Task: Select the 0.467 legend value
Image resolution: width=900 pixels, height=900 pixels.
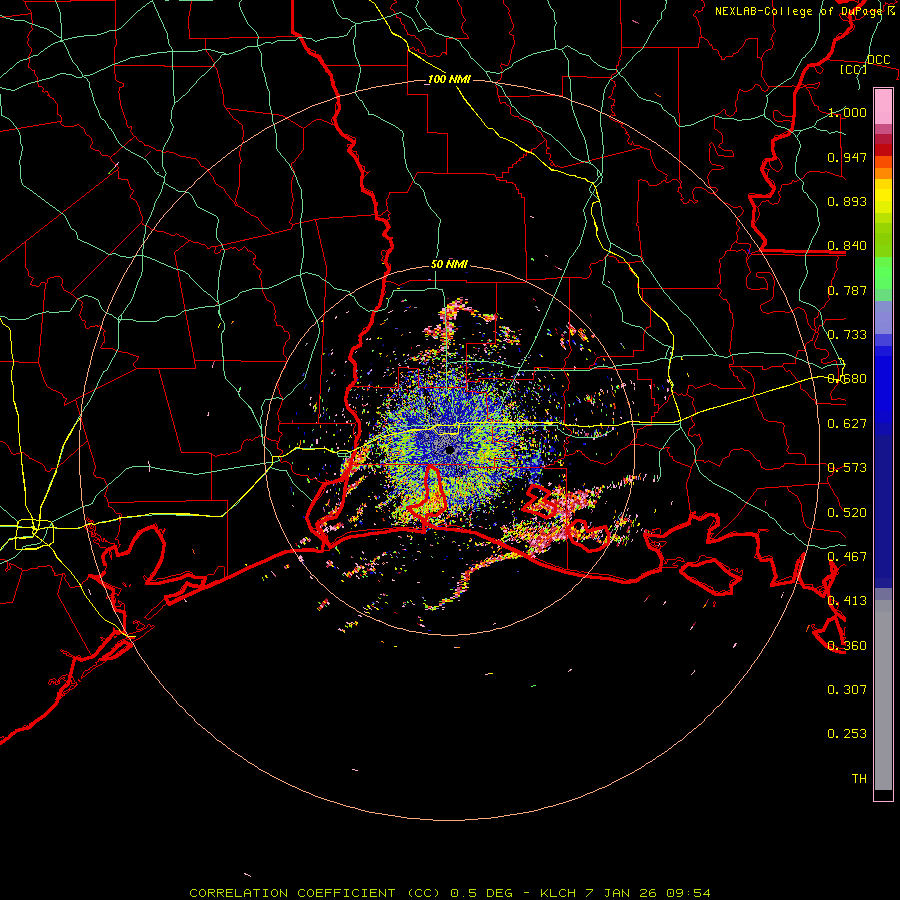Action: (847, 557)
